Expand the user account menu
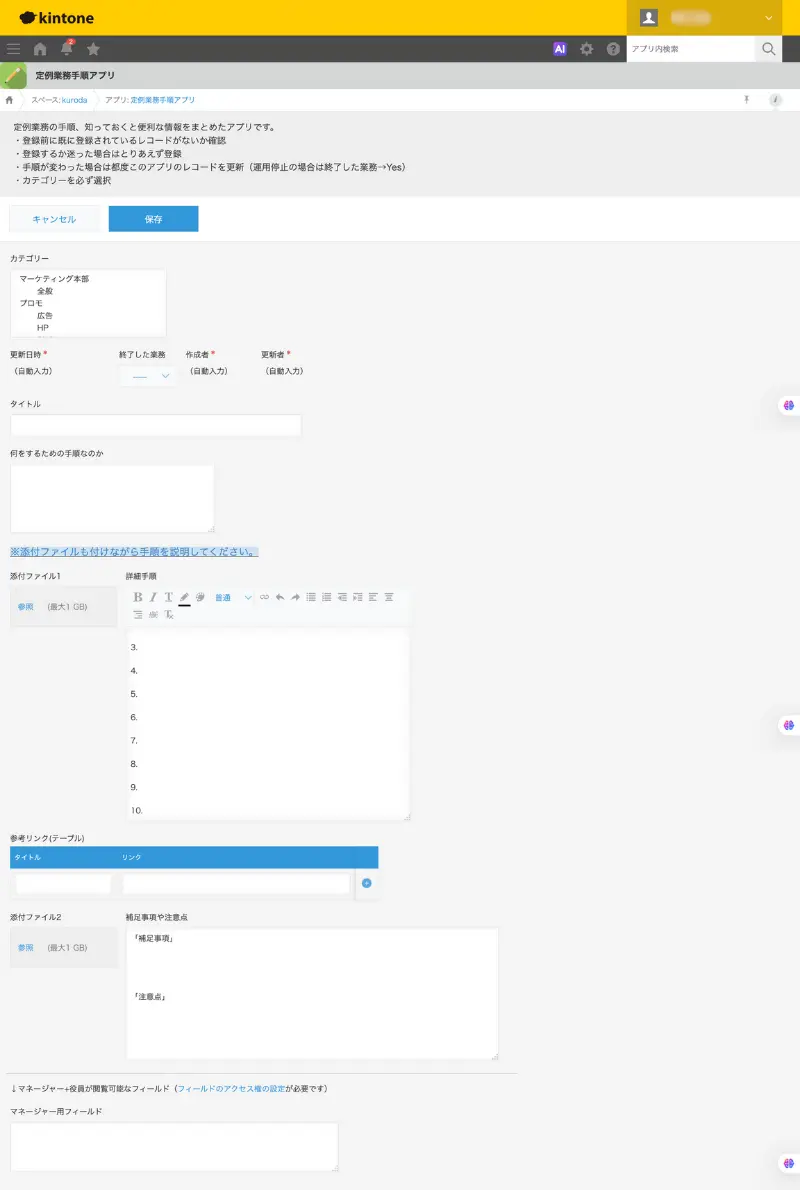This screenshot has width=800, height=1190. 768,18
